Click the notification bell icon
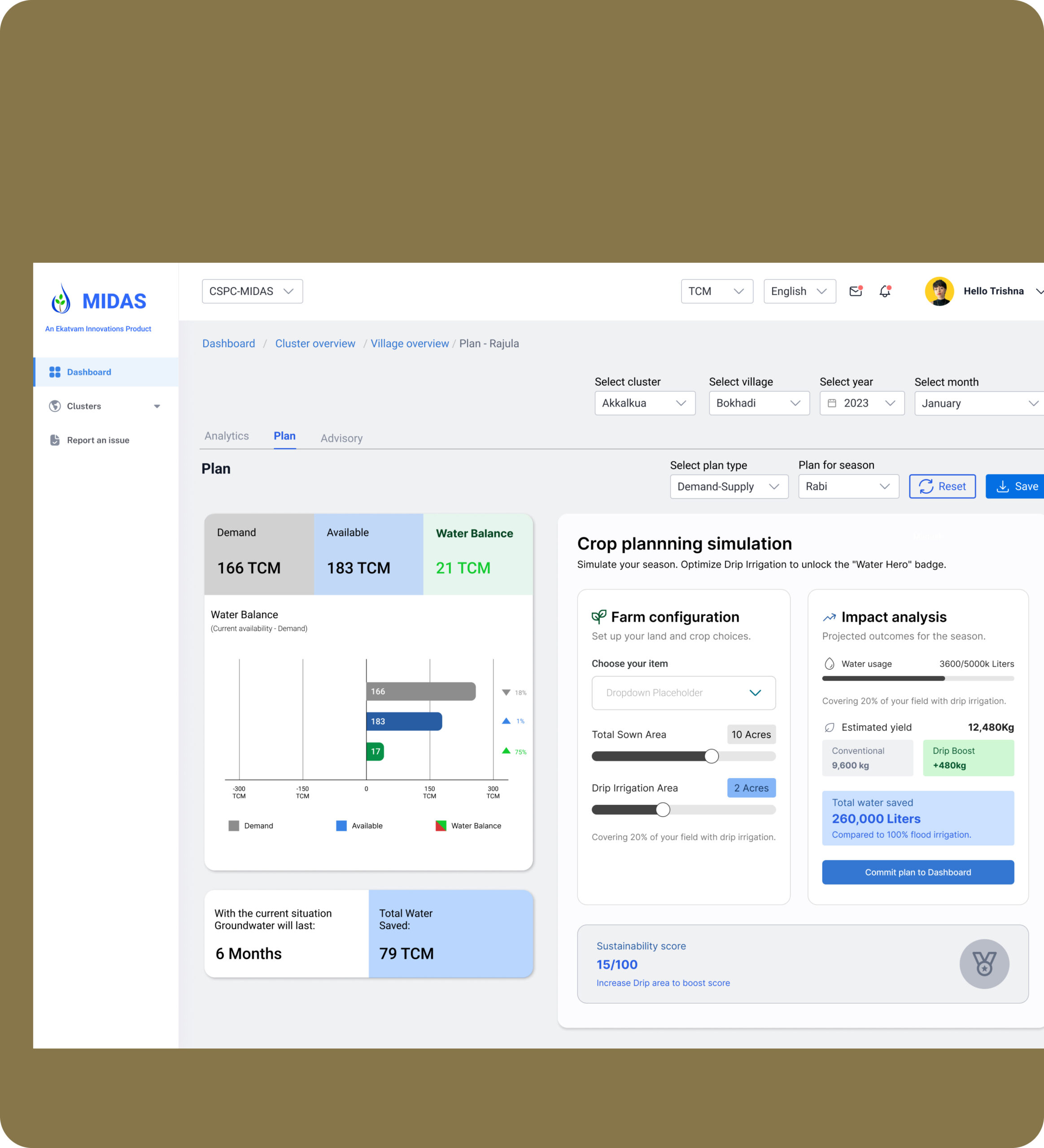The image size is (1044, 1148). [x=885, y=291]
